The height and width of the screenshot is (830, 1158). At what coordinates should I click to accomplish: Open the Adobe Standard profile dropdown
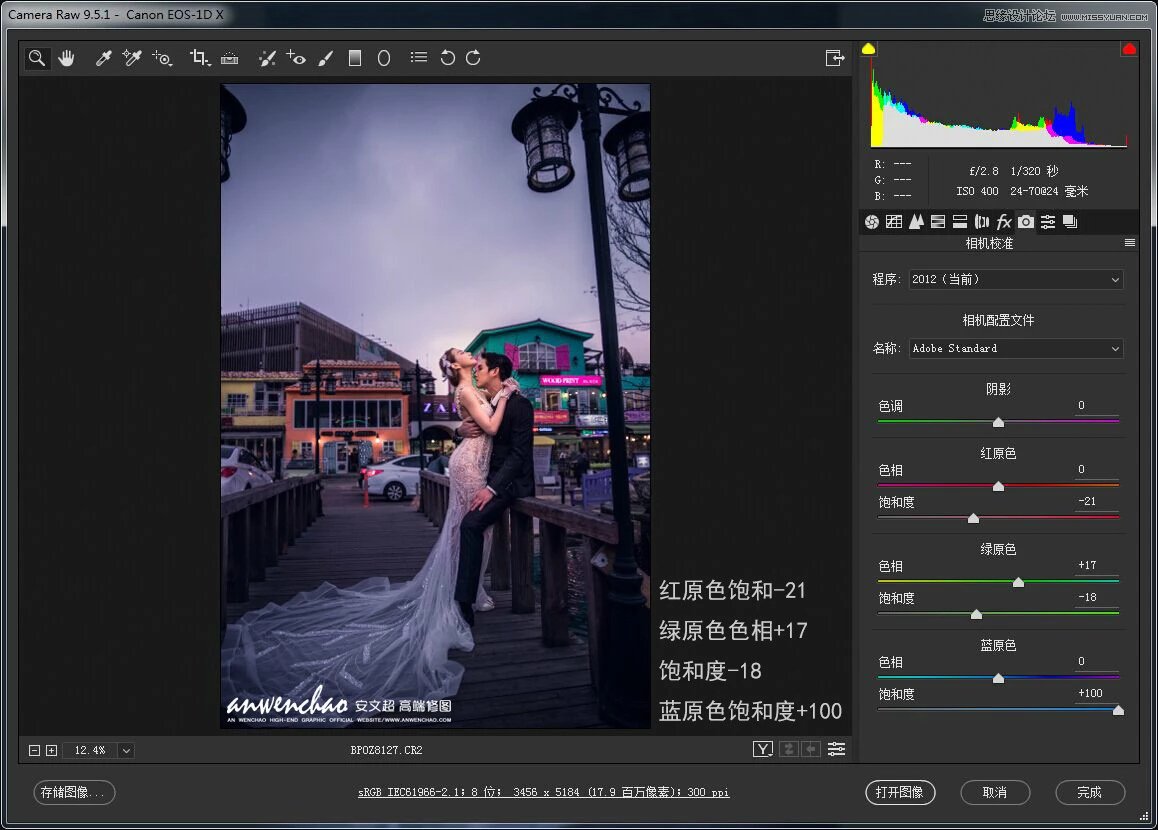1015,349
